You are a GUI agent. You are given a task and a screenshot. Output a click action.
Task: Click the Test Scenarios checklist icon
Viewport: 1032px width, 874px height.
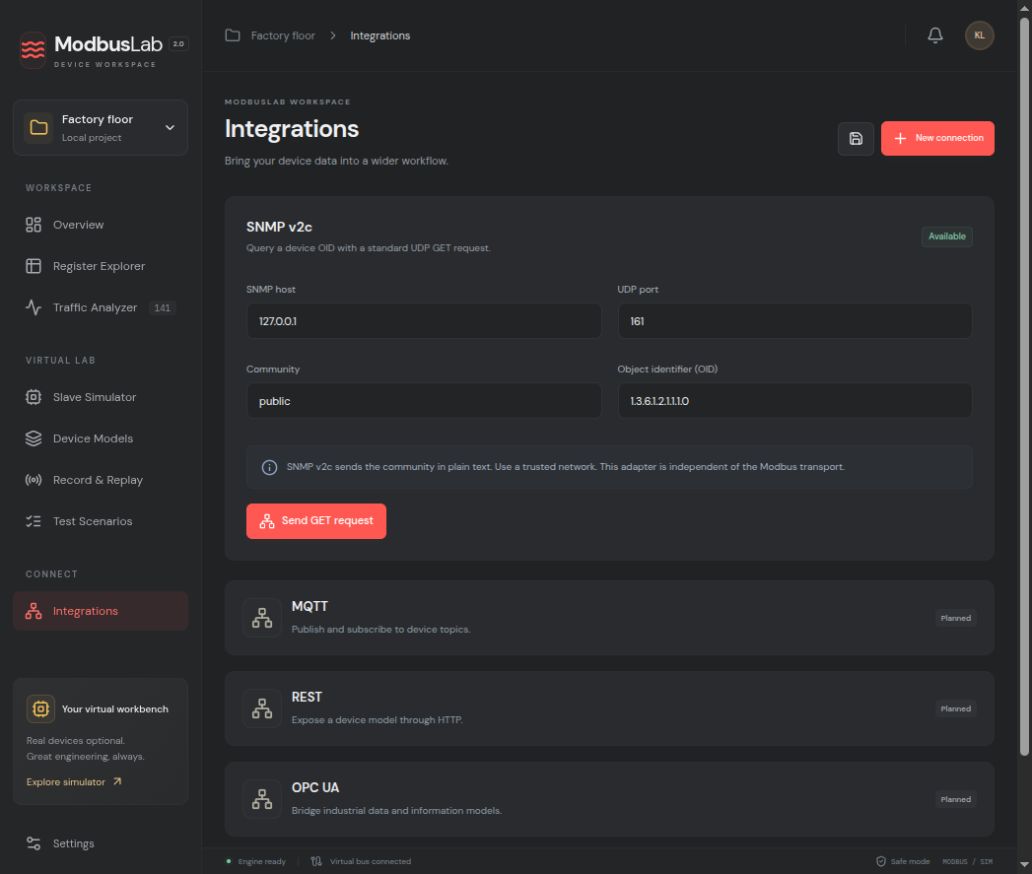coord(34,521)
